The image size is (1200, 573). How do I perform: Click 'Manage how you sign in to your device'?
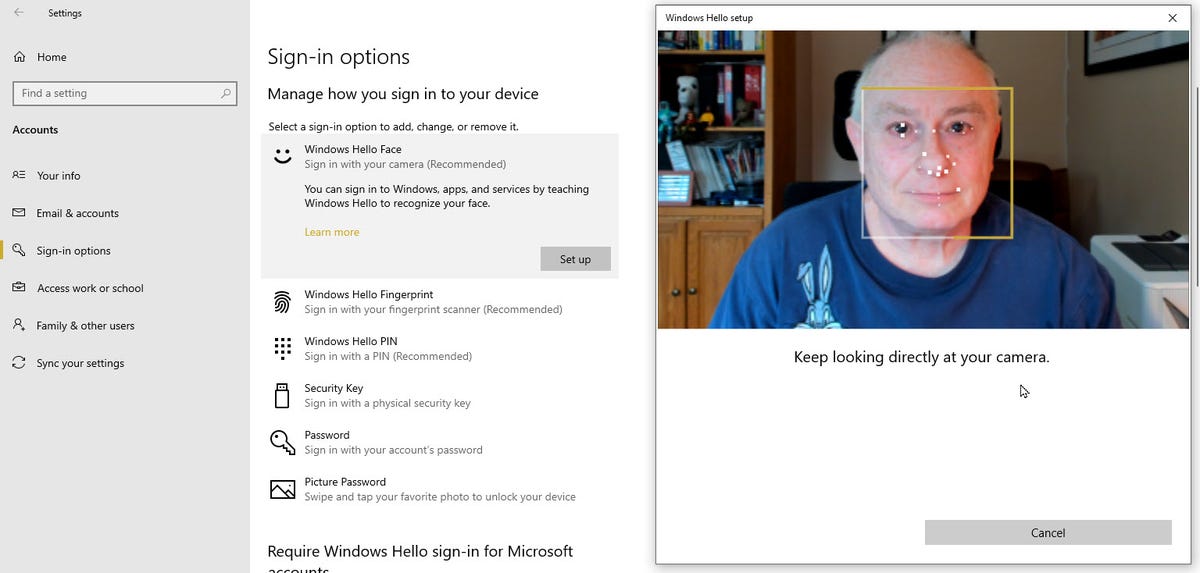coord(403,94)
